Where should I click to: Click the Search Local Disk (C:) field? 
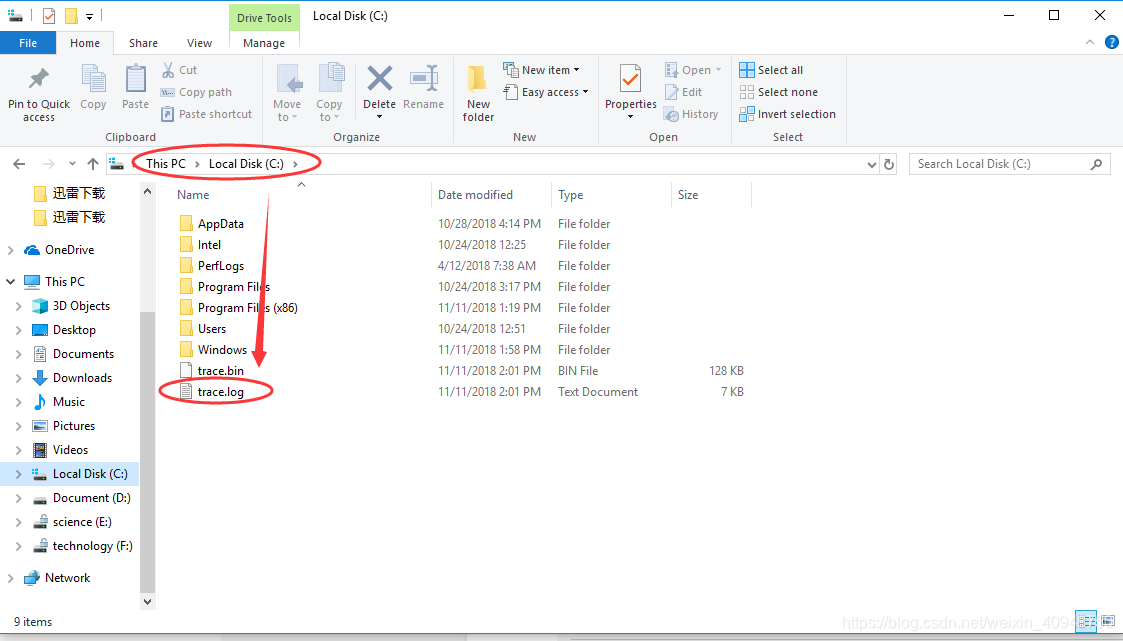1009,164
